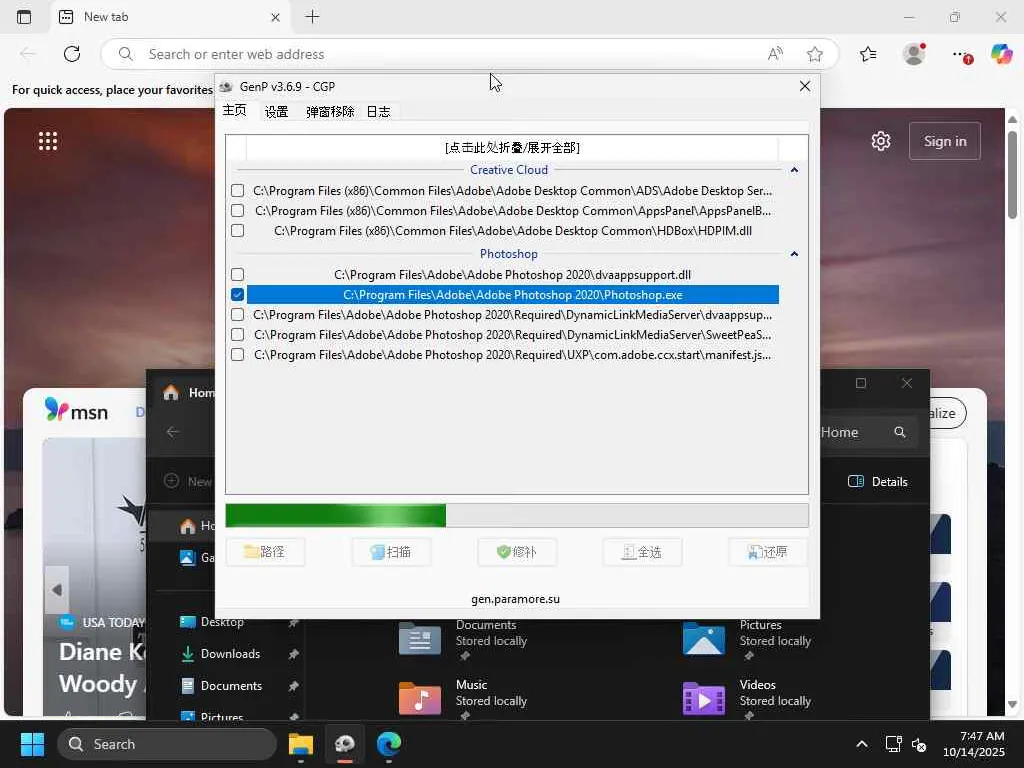Go to previous MSN news slide
1024x768 pixels.
pyautogui.click(x=57, y=590)
